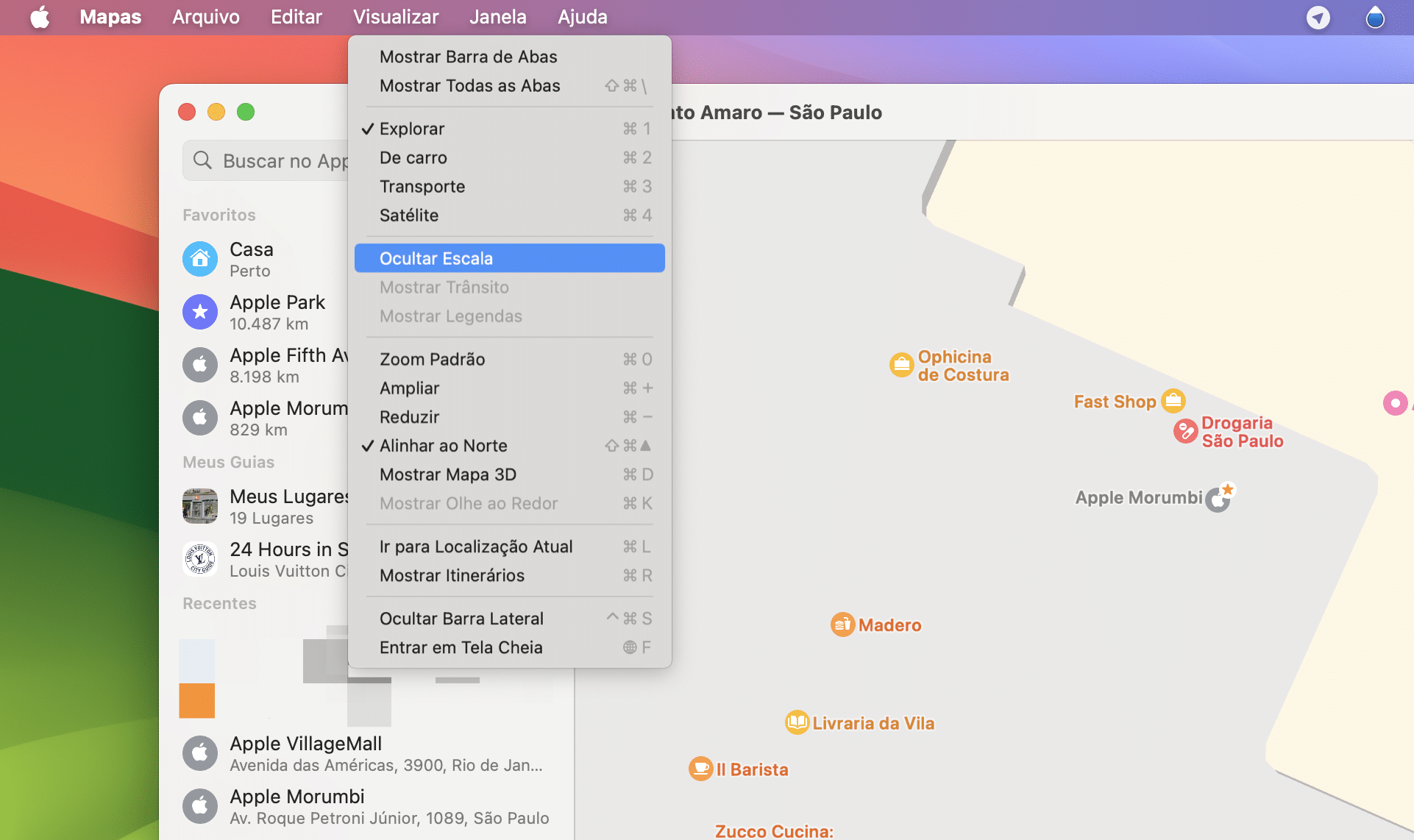
Task: Choose Mostrar Todas as Abas
Action: click(x=509, y=85)
